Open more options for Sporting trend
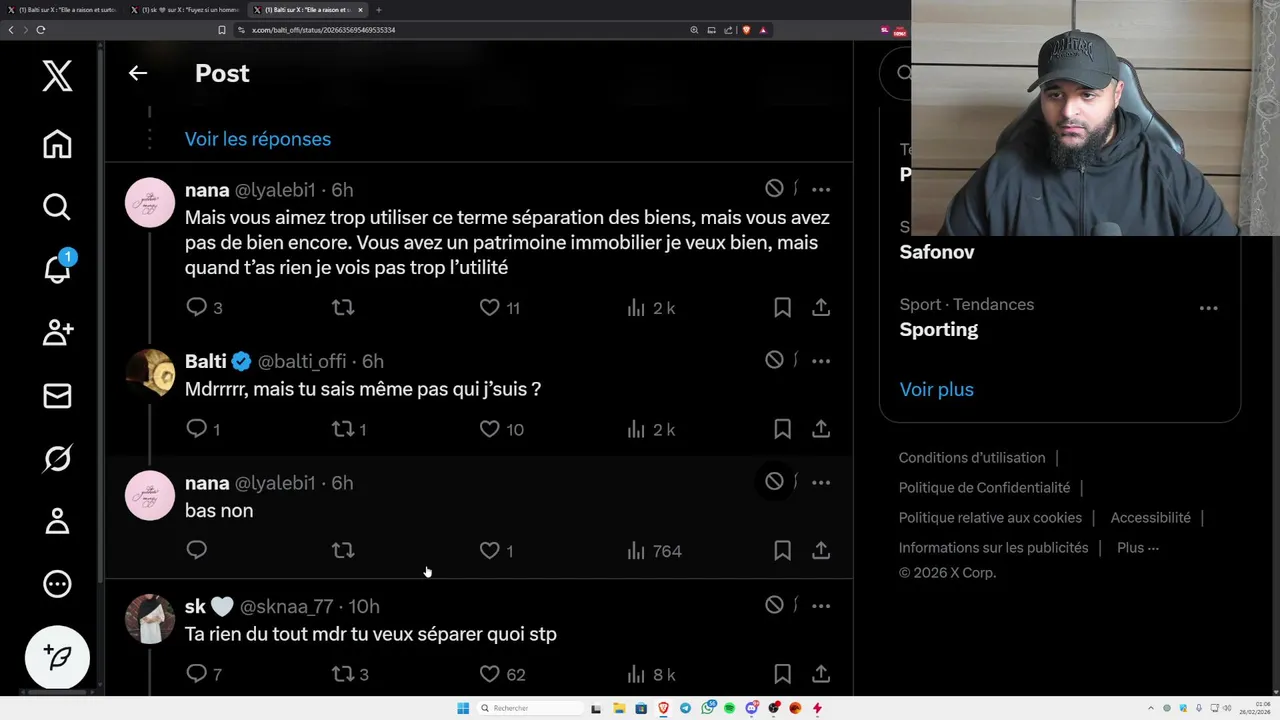This screenshot has height=720, width=1280. (x=1209, y=308)
